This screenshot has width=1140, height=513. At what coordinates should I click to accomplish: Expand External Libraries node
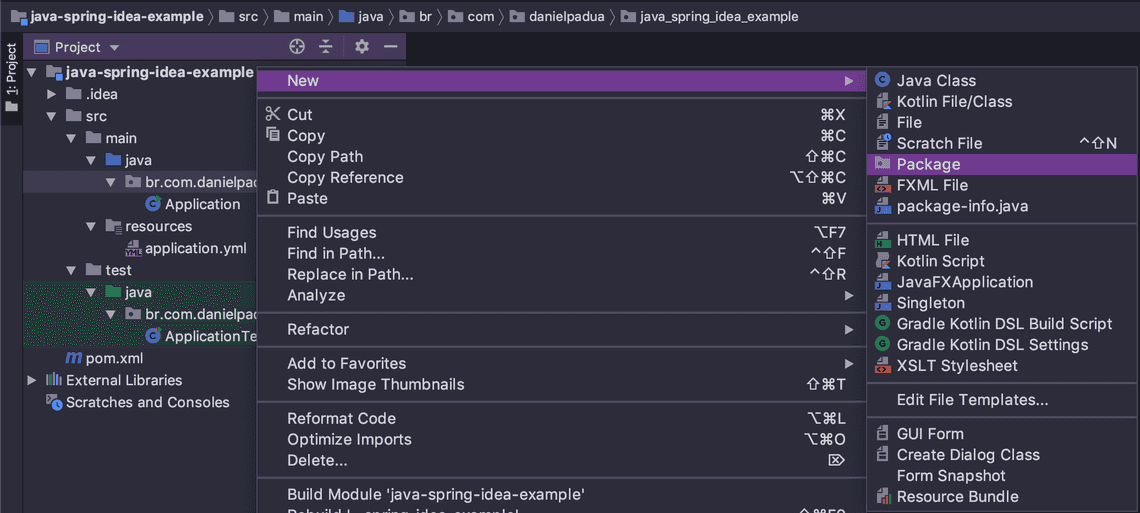[x=31, y=380]
